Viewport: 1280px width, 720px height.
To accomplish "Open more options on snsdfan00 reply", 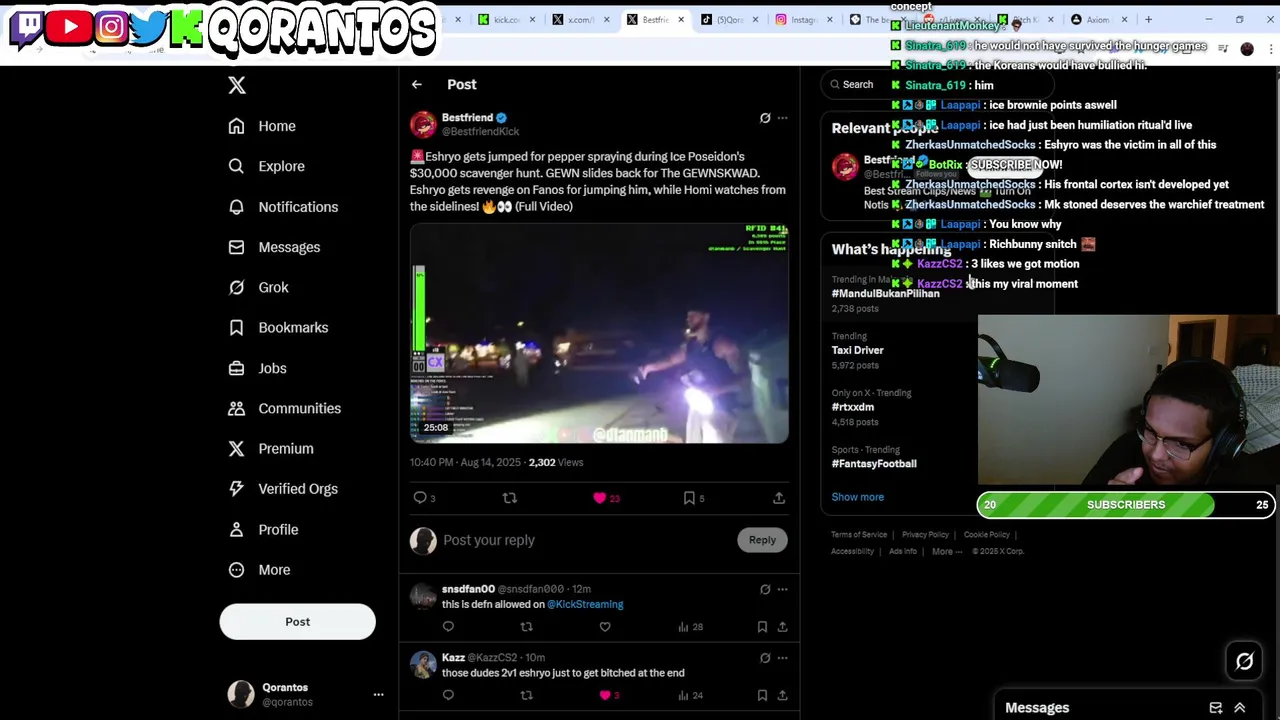I will click(782, 589).
